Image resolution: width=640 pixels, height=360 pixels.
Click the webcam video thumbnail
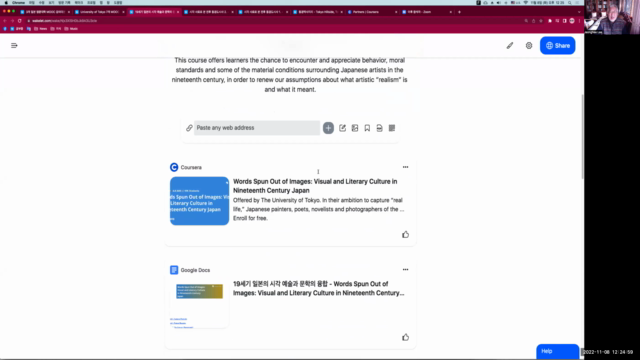(x=612, y=17)
